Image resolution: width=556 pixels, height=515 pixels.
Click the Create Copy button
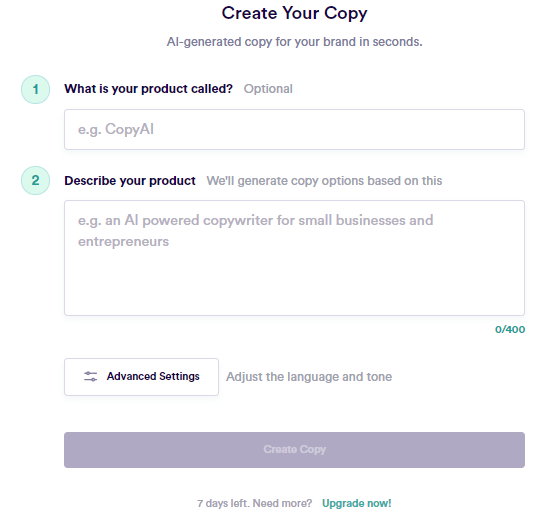click(x=294, y=450)
